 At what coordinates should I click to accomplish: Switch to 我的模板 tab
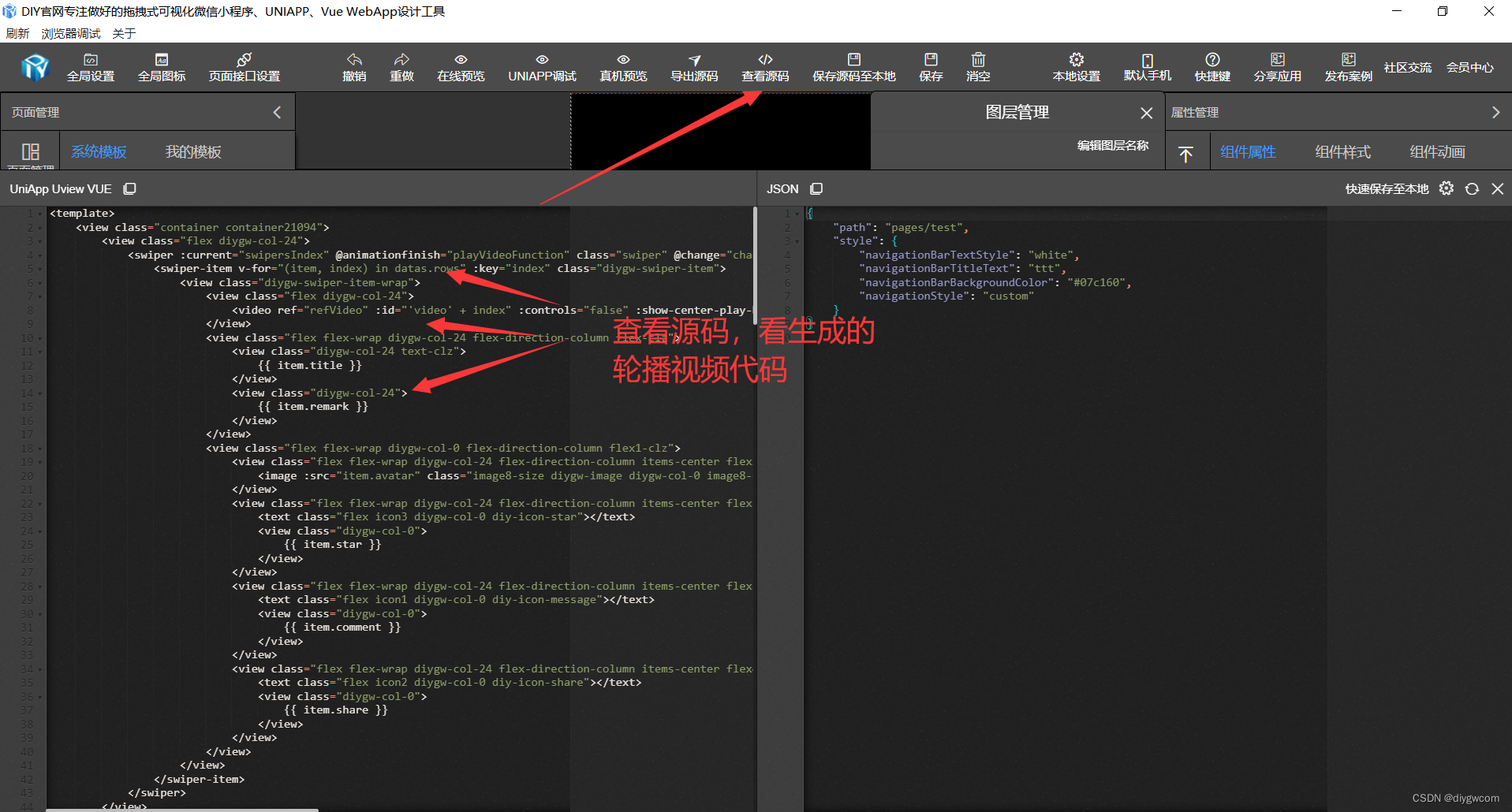pos(193,151)
